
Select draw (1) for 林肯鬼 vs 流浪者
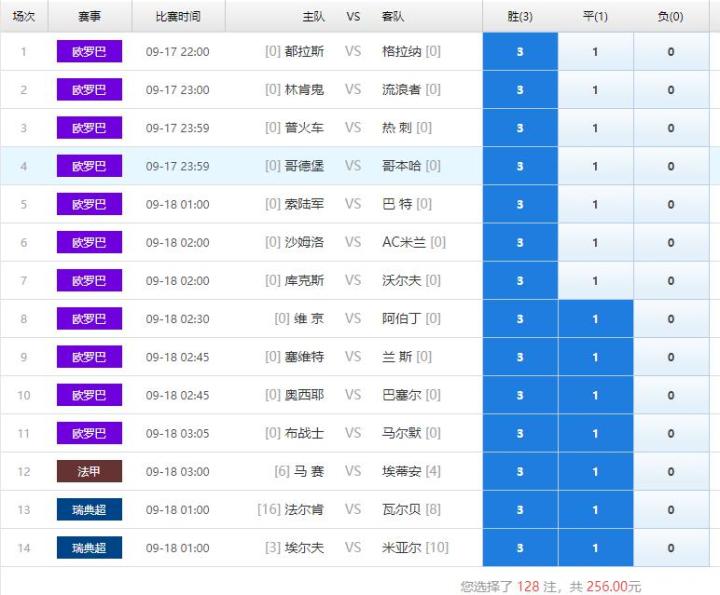pos(595,90)
